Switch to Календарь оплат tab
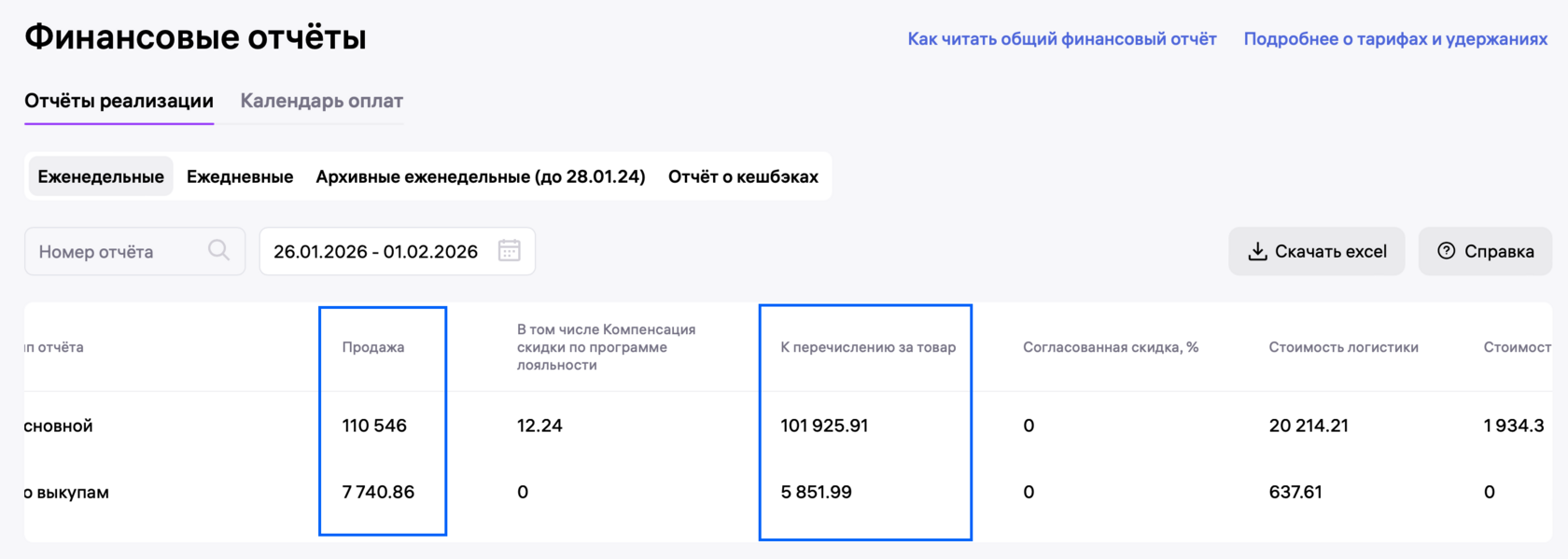This screenshot has width=1568, height=559. [x=322, y=101]
